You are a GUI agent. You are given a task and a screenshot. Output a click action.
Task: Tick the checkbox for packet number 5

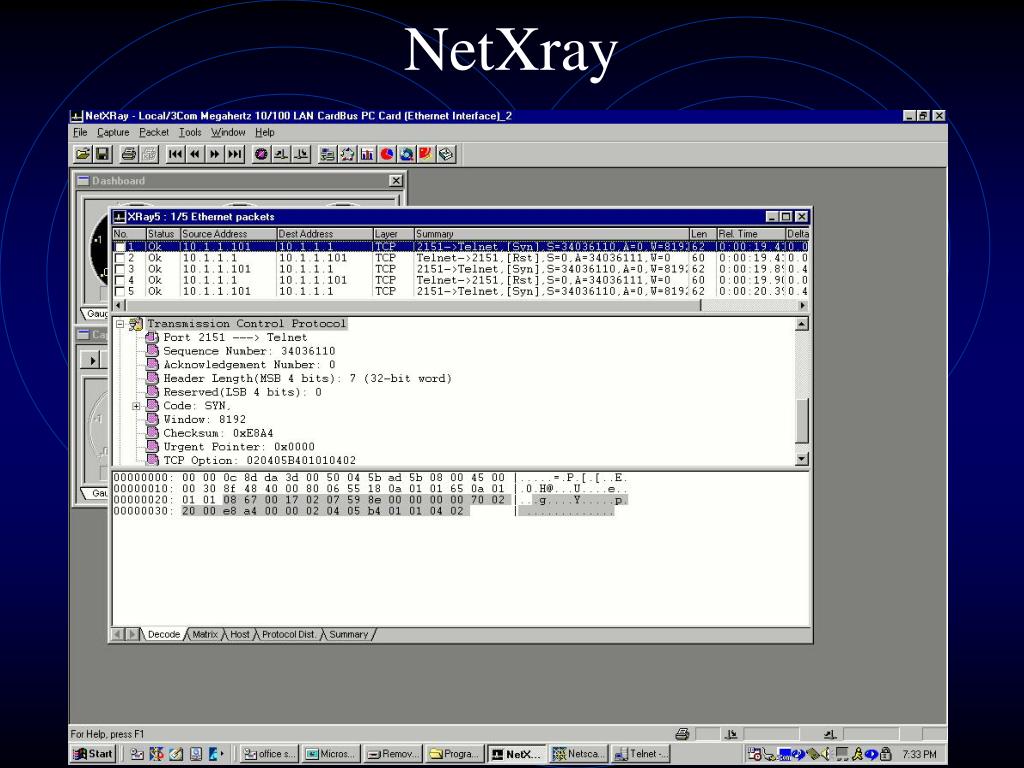tap(120, 292)
